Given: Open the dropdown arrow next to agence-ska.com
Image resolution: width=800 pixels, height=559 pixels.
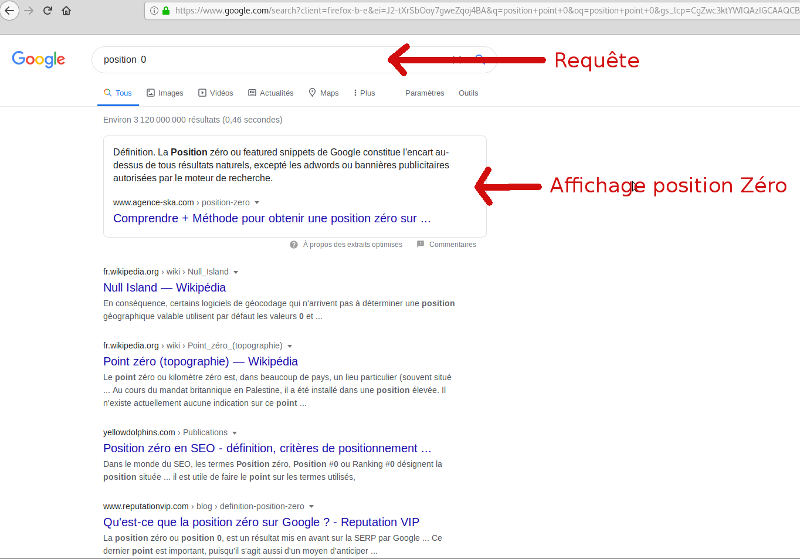Looking at the screenshot, I should point(257,202).
